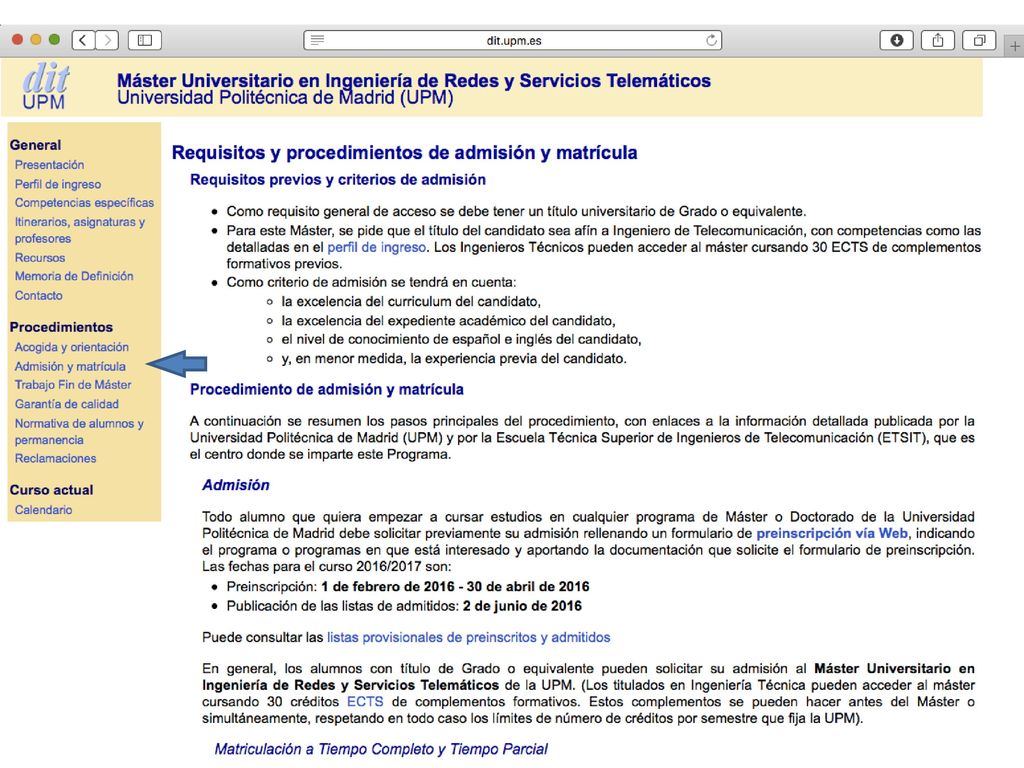
Task: Click the dit.upm.es address field
Action: [513, 40]
